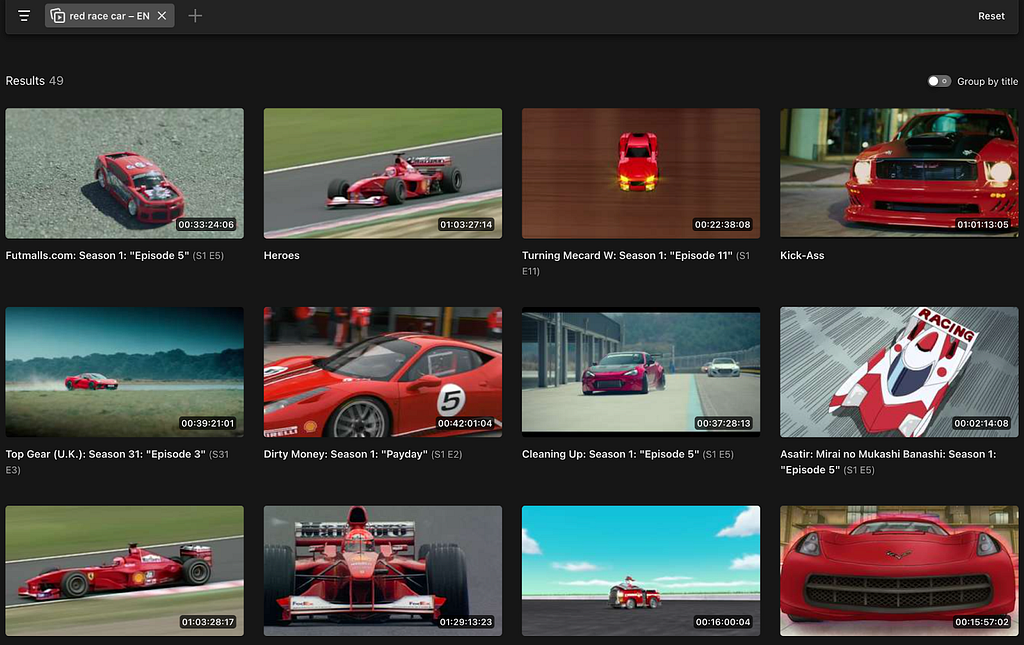The height and width of the screenshot is (645, 1024).
Task: Click the timestamp on the Heroes thumbnail
Action: click(x=466, y=224)
